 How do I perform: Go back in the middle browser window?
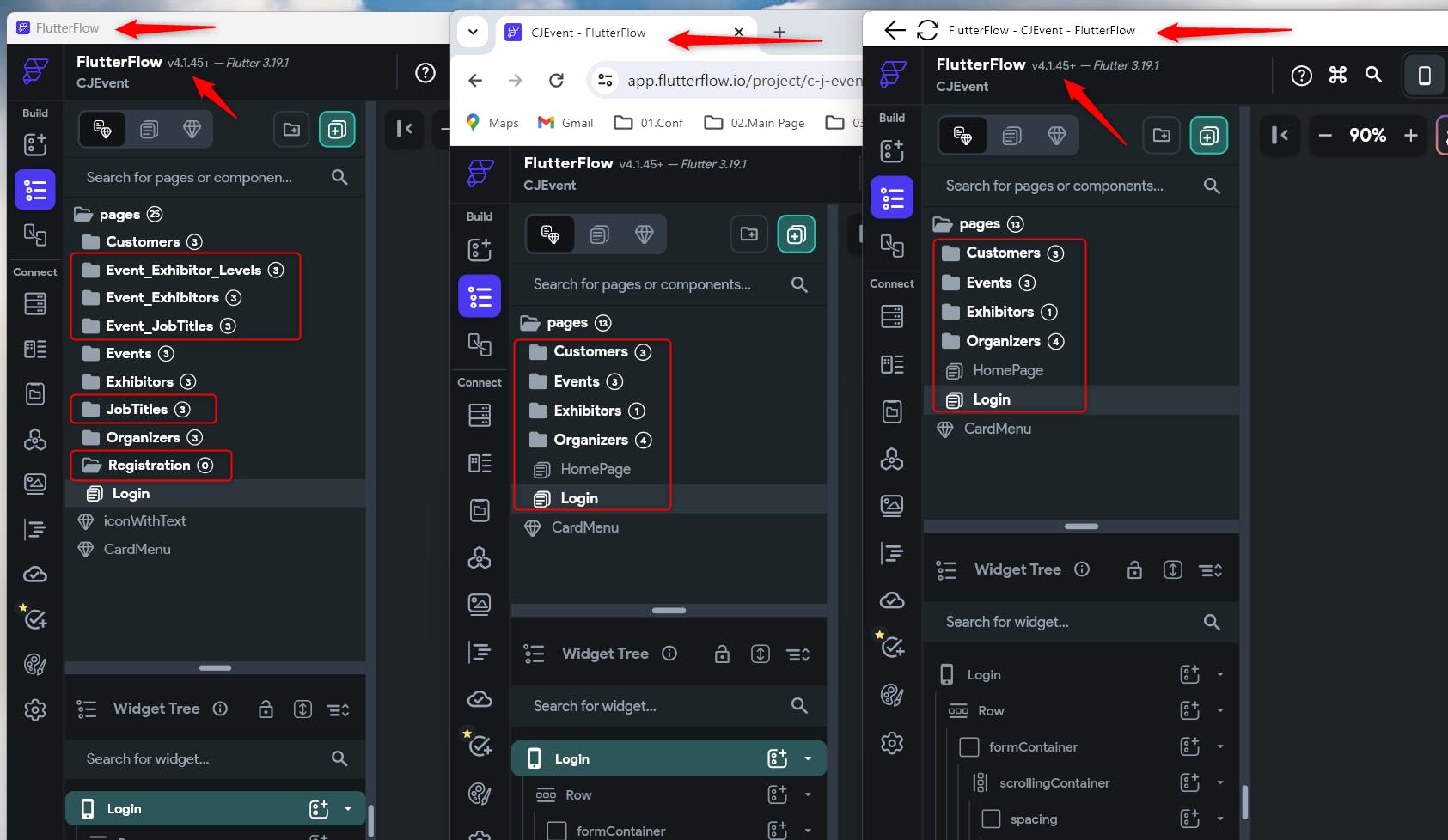(x=475, y=80)
